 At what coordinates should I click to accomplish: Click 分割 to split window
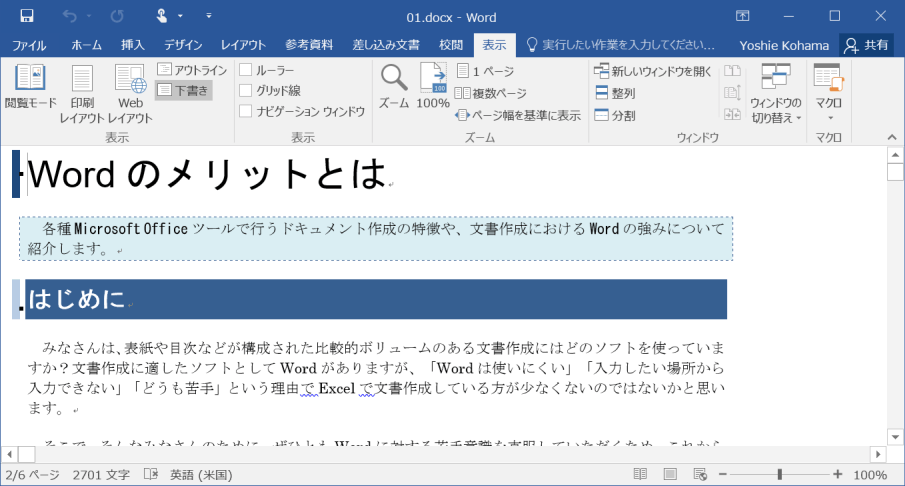click(x=615, y=115)
